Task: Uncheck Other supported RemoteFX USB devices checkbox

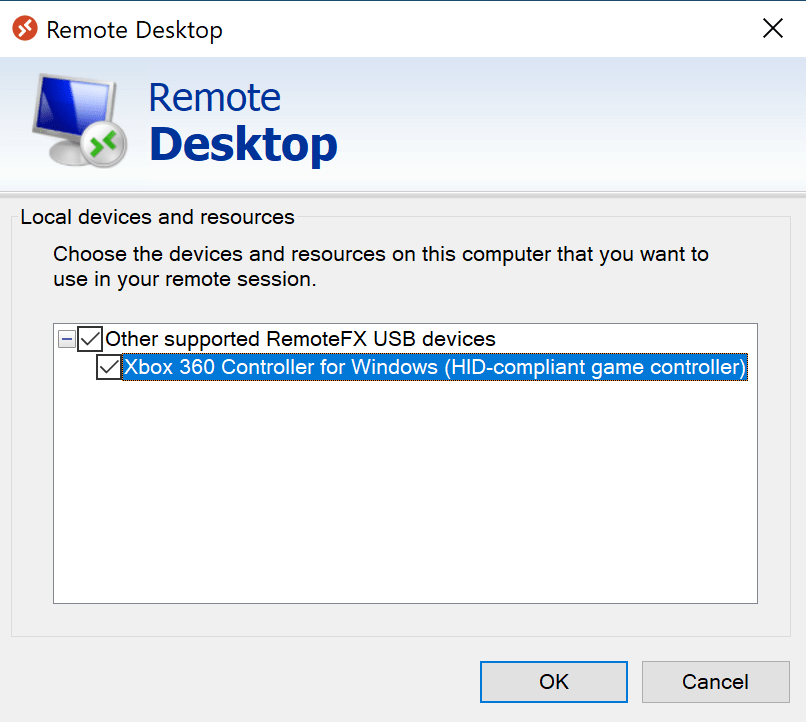Action: (90, 339)
